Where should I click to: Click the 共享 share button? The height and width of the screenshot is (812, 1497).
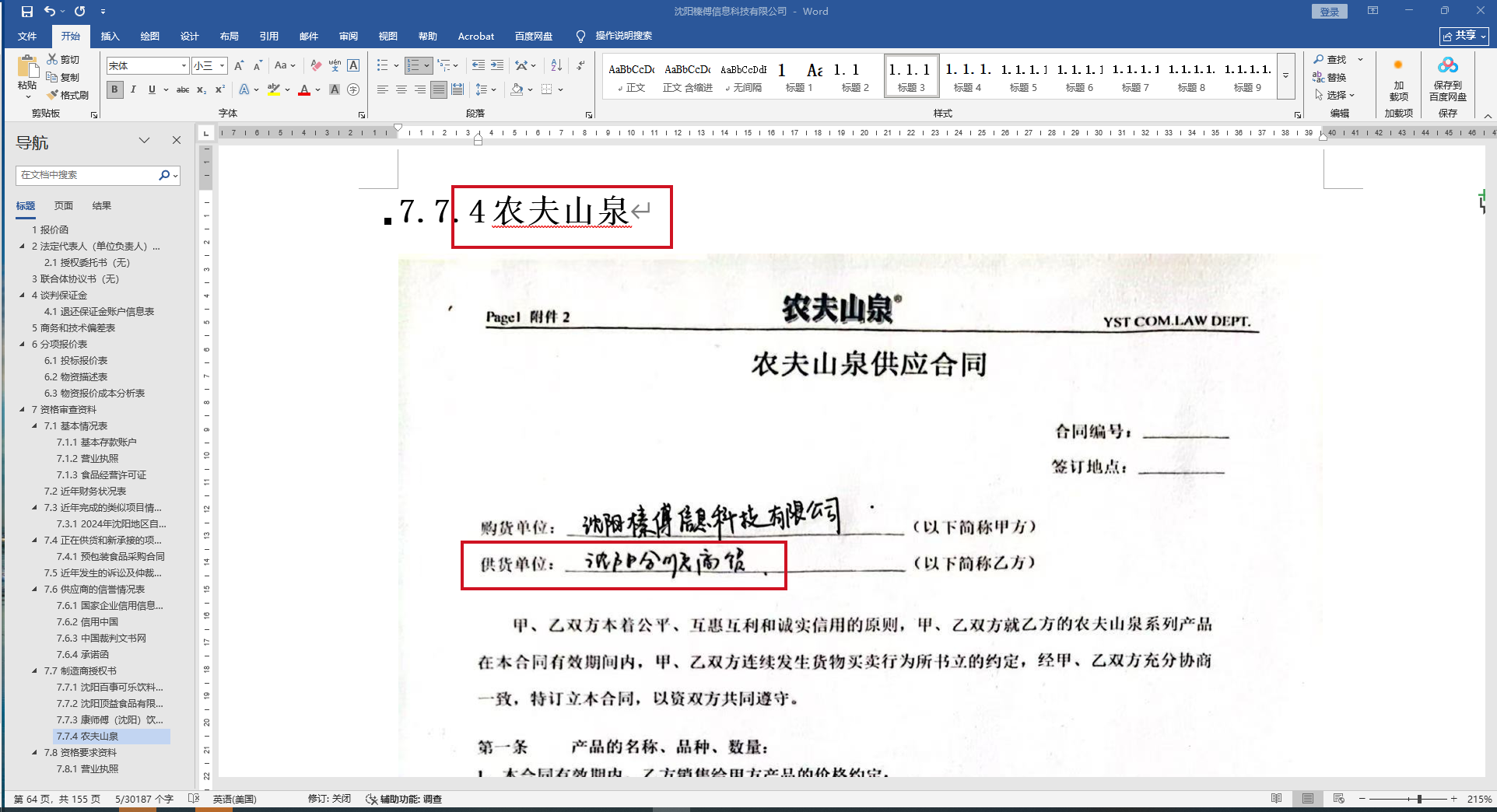(x=1464, y=36)
